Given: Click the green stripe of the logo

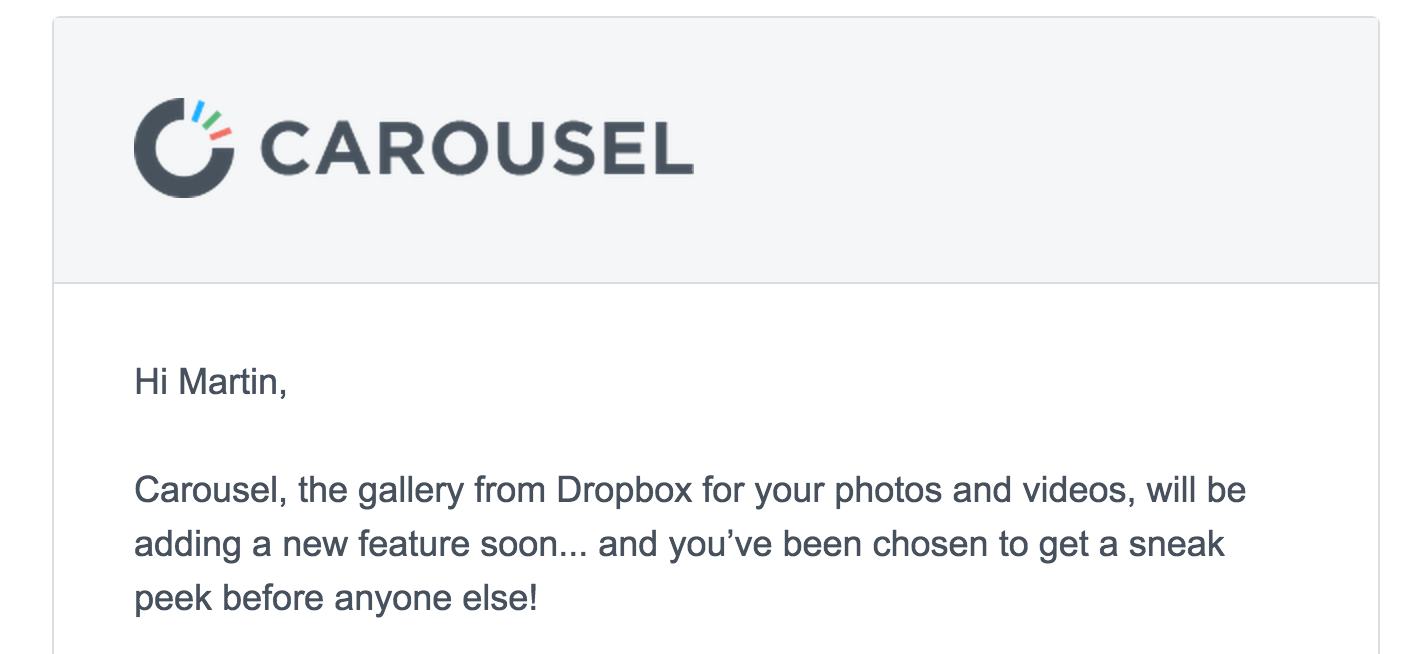Looking at the screenshot, I should [213, 119].
